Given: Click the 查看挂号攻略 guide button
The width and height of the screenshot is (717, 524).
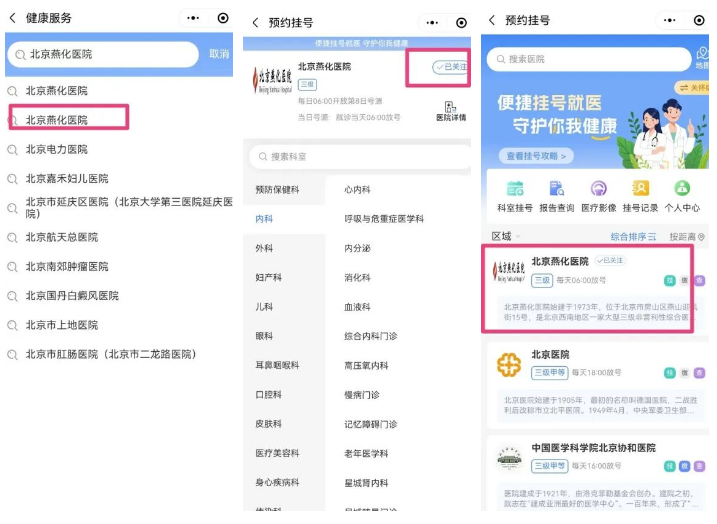Looking at the screenshot, I should pyautogui.click(x=536, y=156).
